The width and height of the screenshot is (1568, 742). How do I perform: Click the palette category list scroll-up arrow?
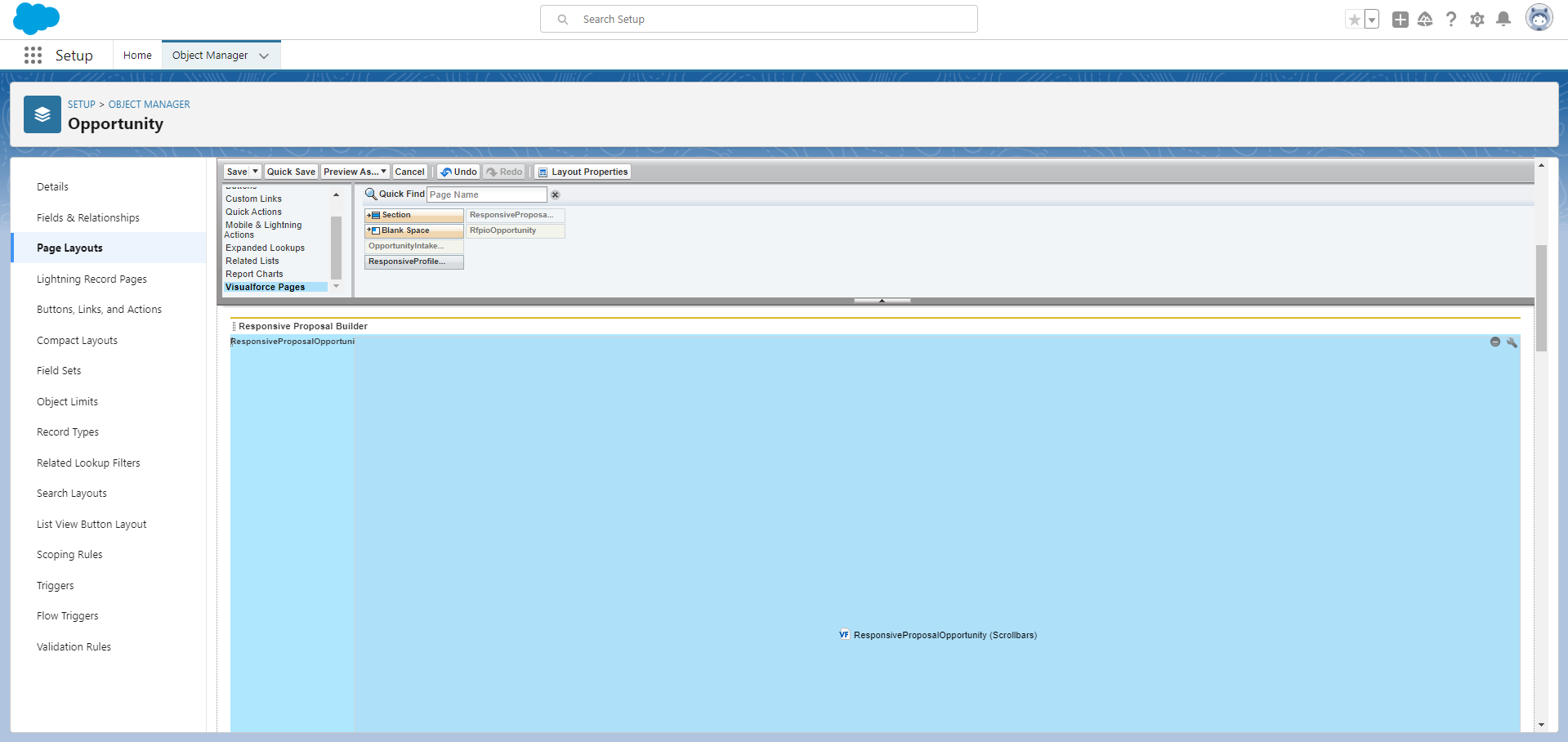336,194
